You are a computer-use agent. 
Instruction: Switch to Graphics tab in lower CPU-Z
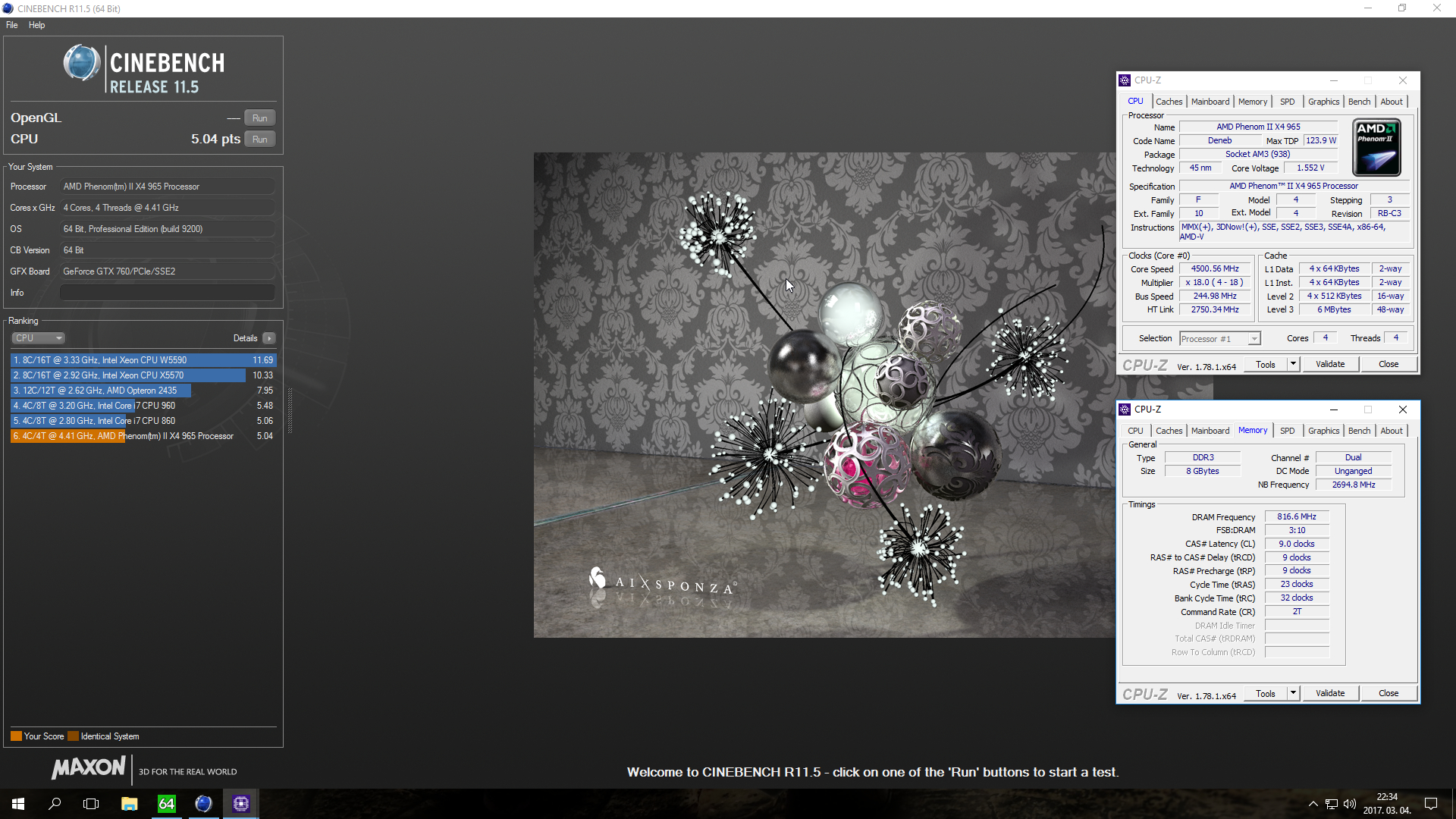pyautogui.click(x=1324, y=431)
